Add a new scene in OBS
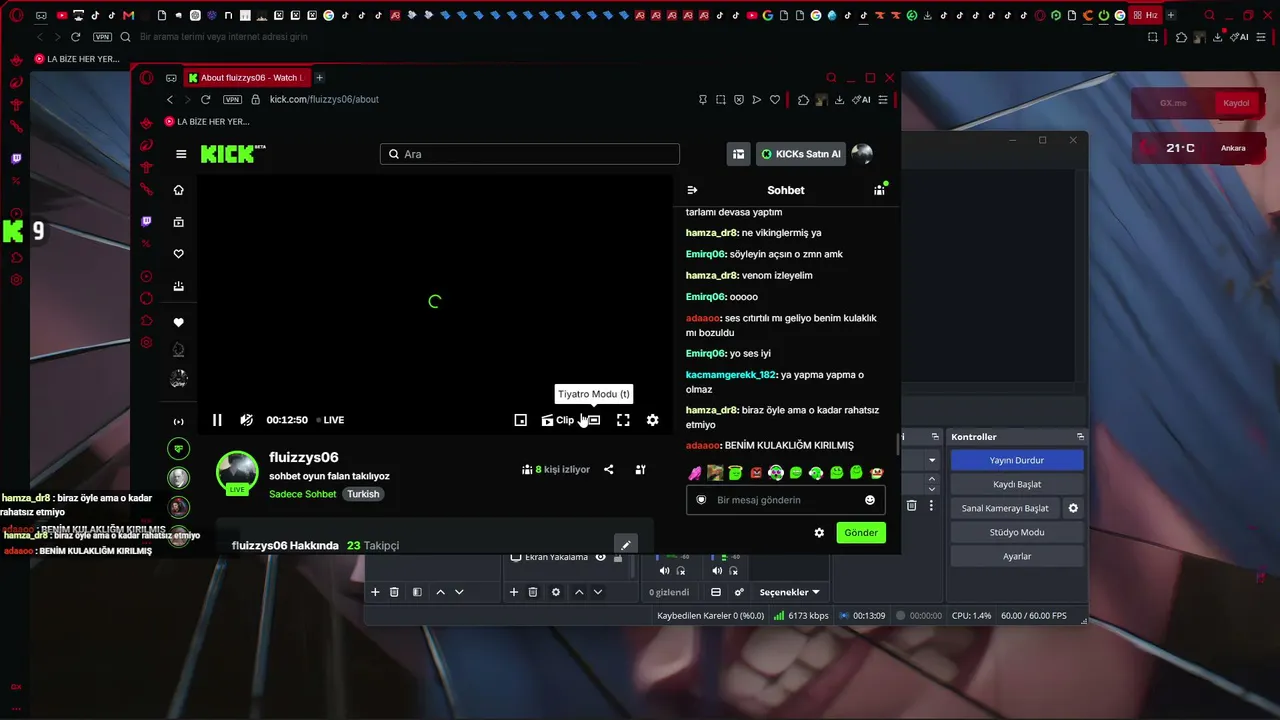 pos(375,592)
